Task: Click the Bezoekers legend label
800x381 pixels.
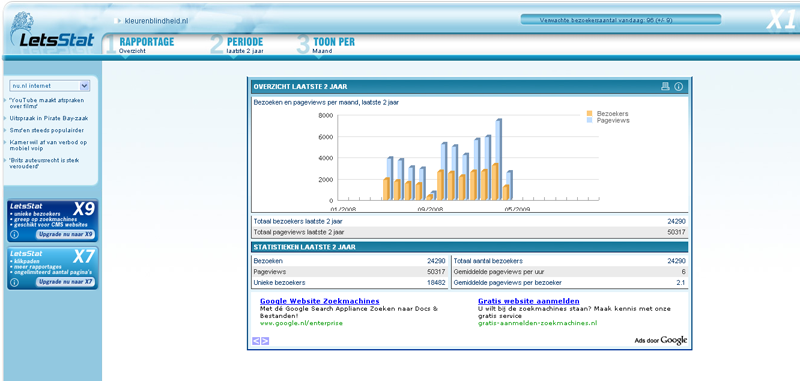Action: pos(612,114)
